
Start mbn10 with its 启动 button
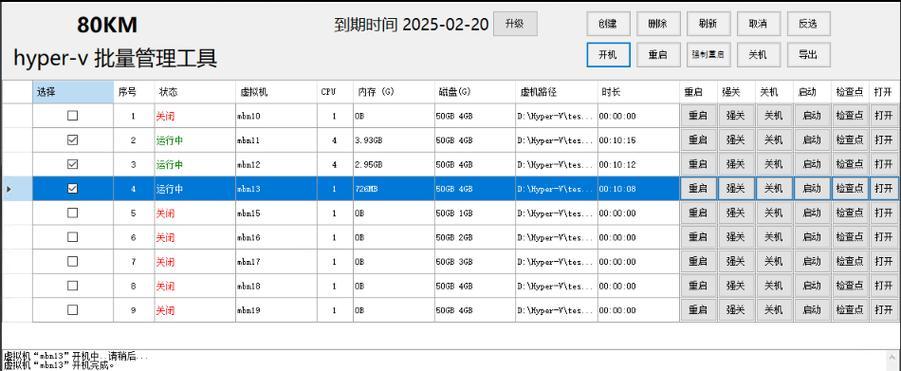click(812, 115)
